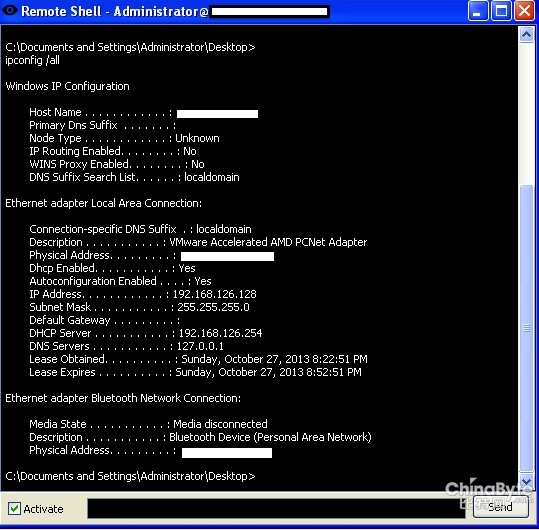Image resolution: width=539 pixels, height=530 pixels.
Task: Click the scrollbar up arrow
Action: [x=526, y=34]
